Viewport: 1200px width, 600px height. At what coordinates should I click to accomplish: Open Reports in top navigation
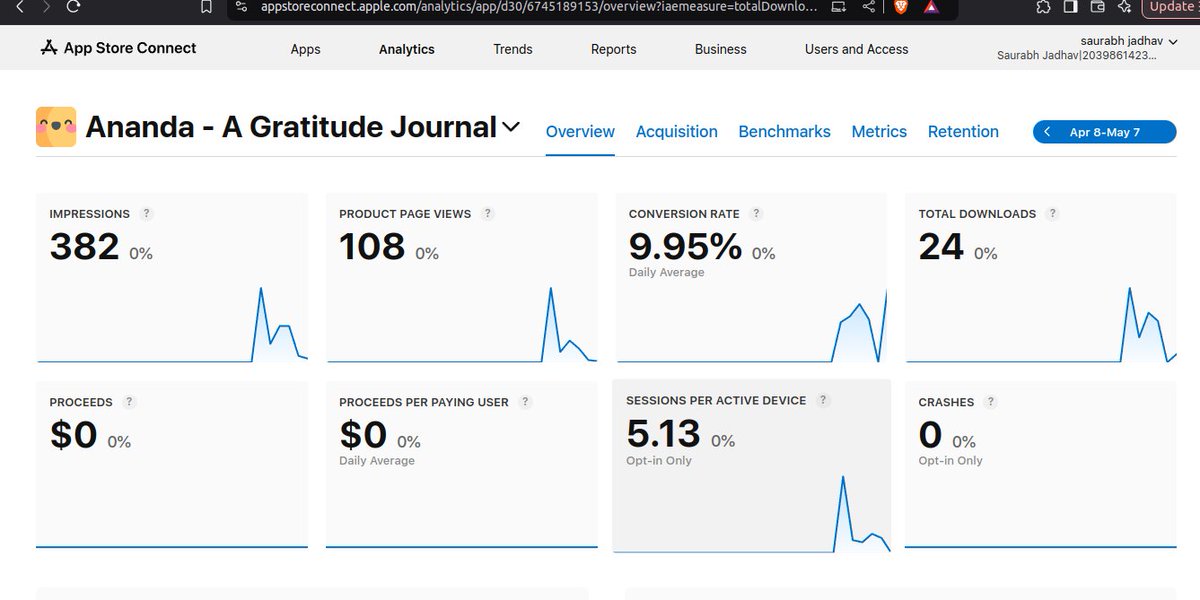[x=614, y=49]
